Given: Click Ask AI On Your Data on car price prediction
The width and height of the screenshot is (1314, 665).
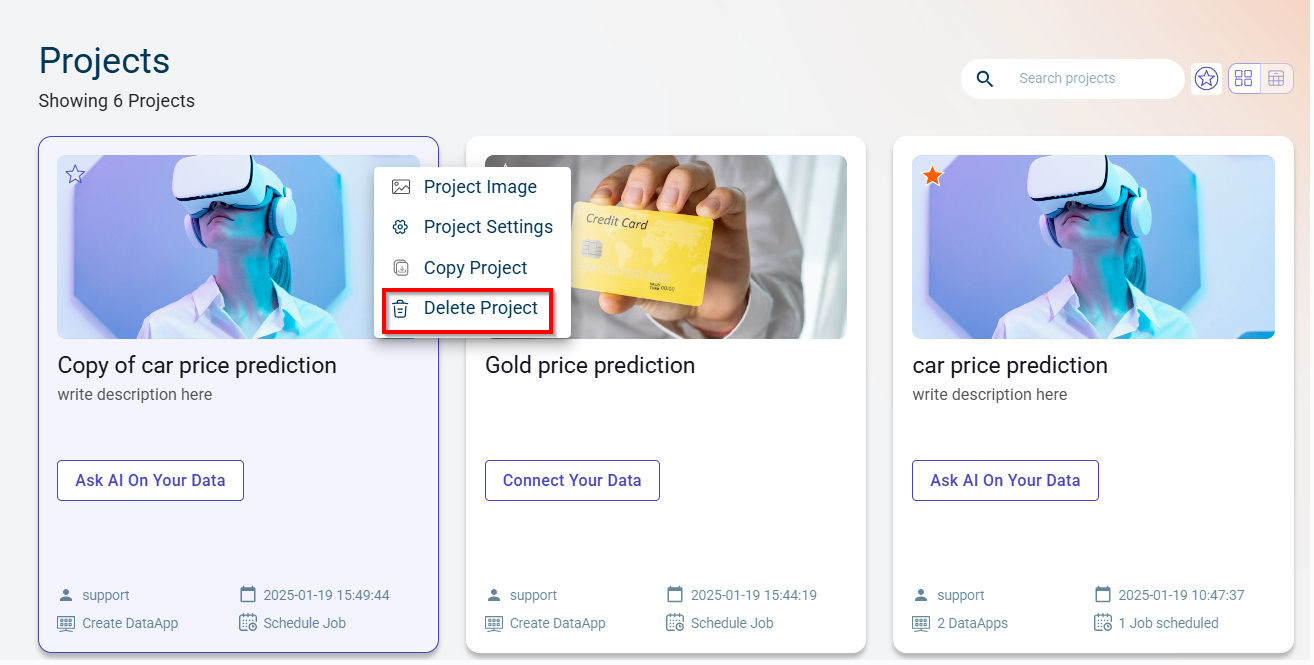Looking at the screenshot, I should pos(1005,480).
